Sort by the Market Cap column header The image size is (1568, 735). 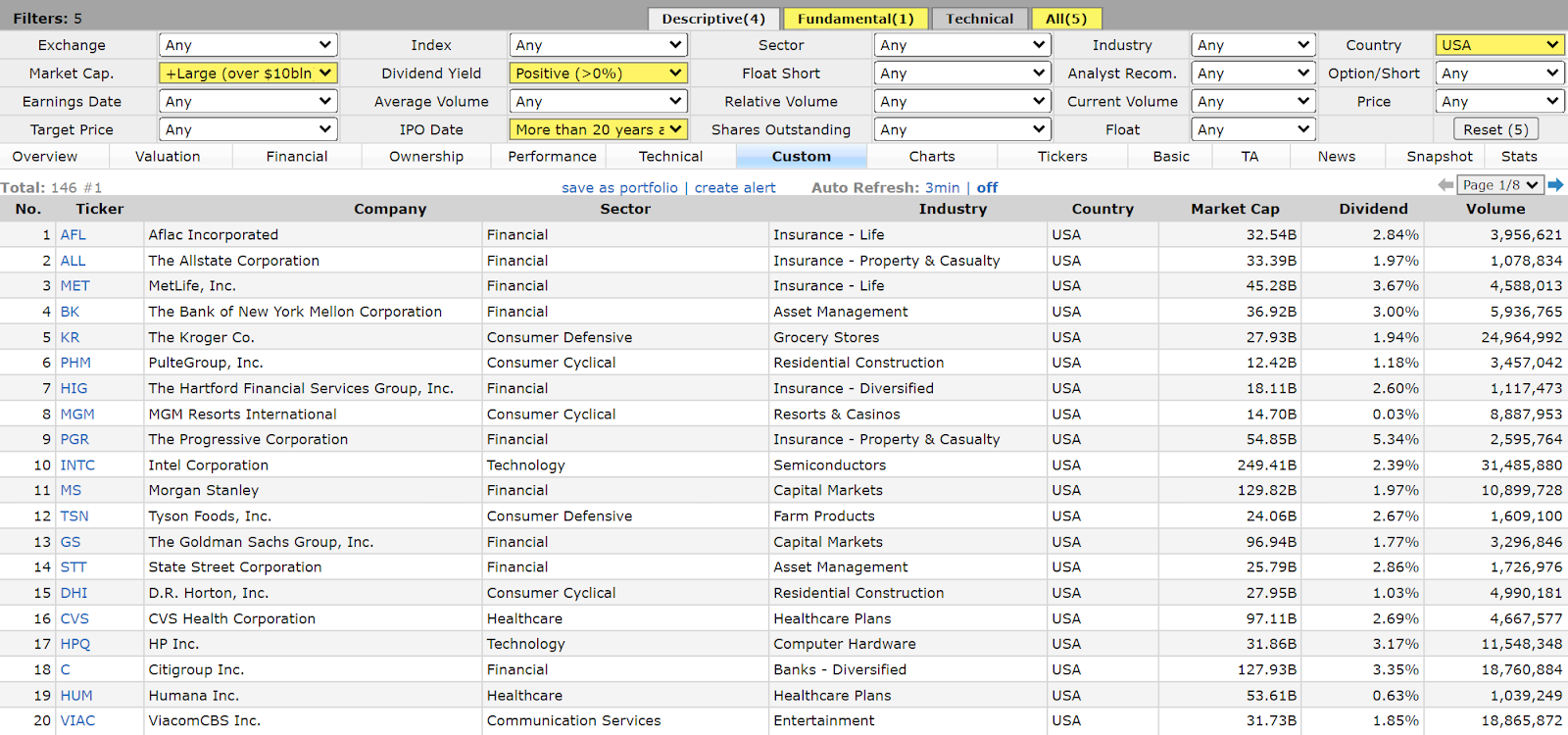point(1235,209)
